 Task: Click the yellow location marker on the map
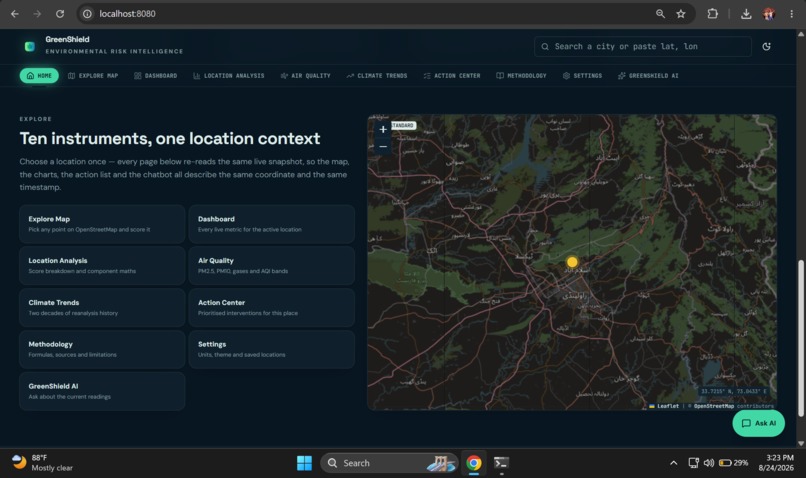pyautogui.click(x=572, y=262)
